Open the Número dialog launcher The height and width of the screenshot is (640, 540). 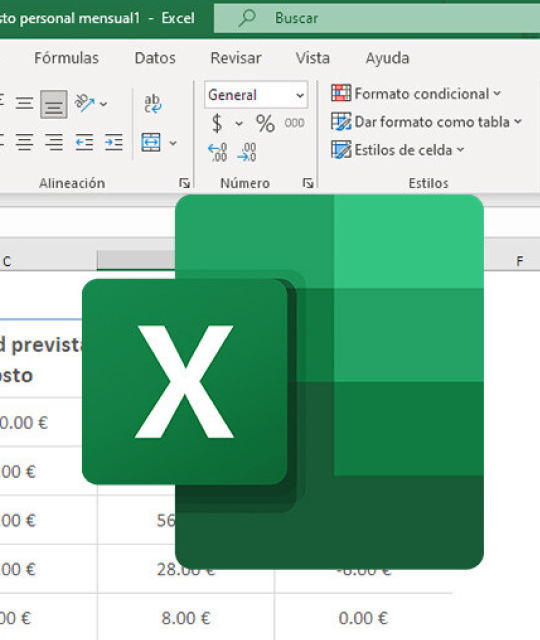[x=308, y=183]
